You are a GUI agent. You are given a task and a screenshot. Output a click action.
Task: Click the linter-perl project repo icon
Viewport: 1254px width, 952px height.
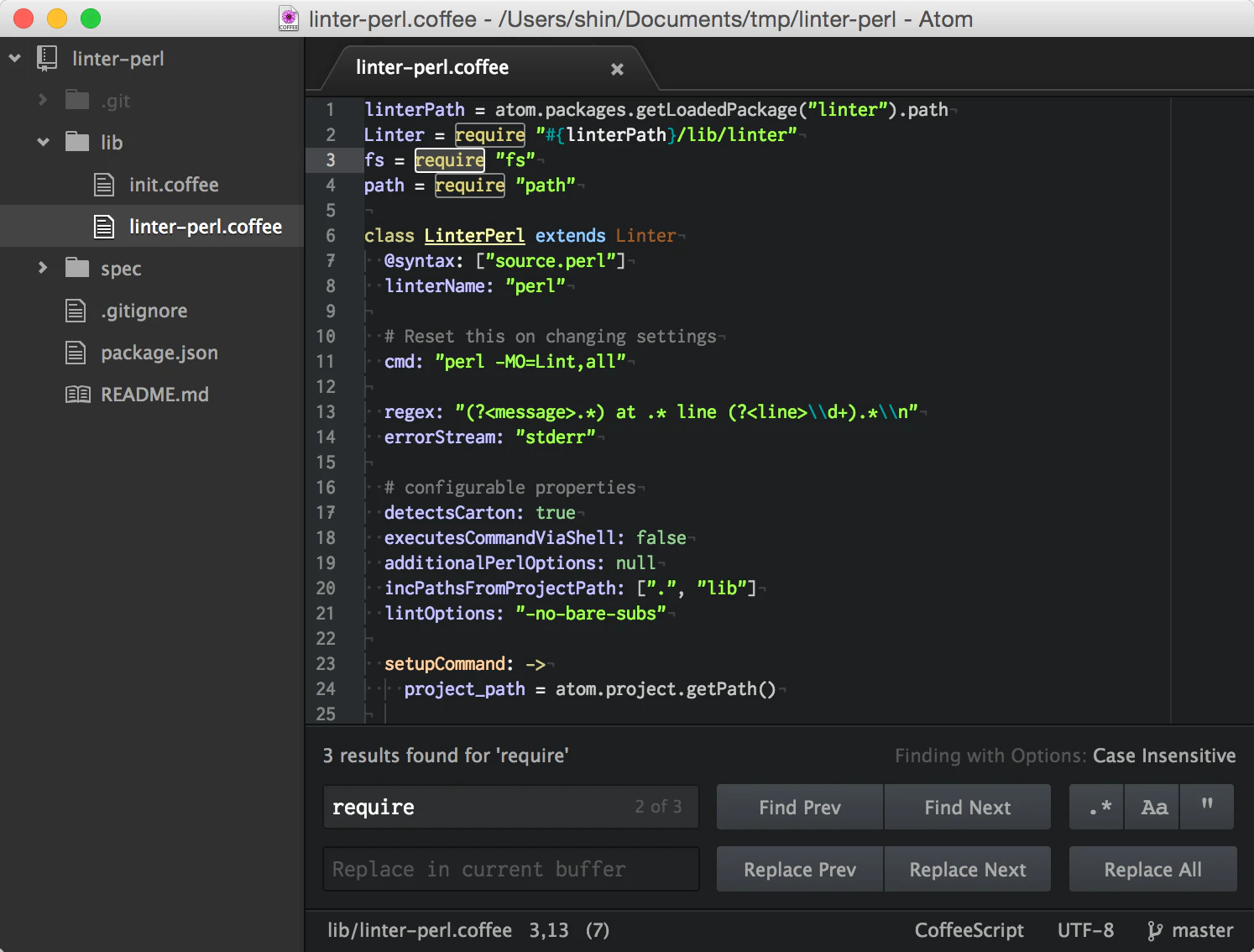click(47, 59)
